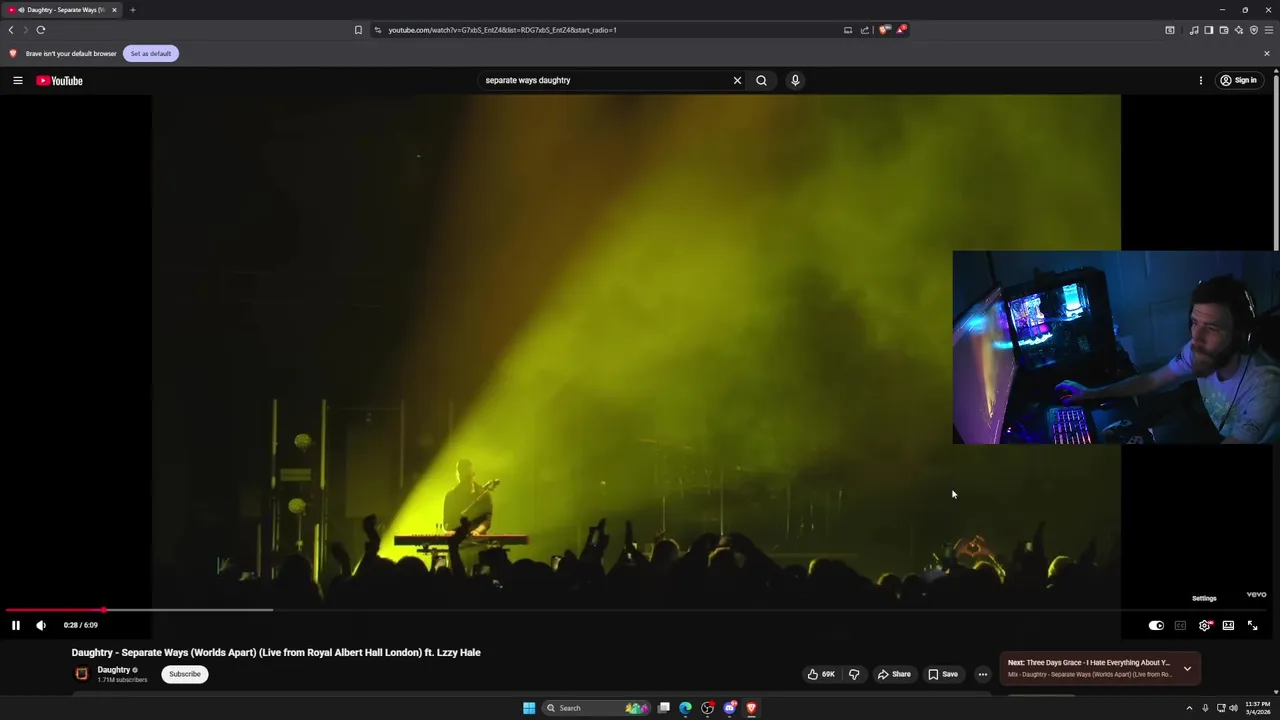The width and height of the screenshot is (1280, 720).
Task: Toggle the Brave sidebar panel
Action: tap(1208, 30)
